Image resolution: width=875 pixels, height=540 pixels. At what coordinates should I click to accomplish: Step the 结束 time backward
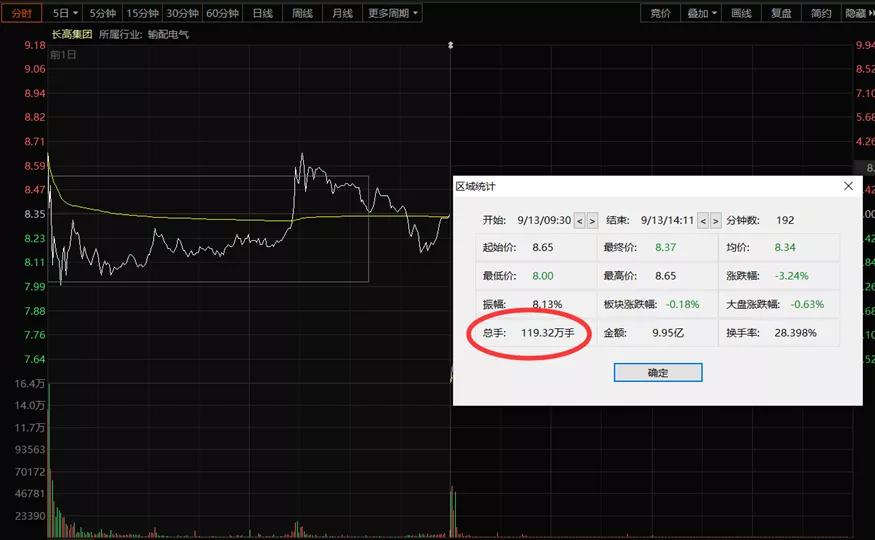pos(703,221)
